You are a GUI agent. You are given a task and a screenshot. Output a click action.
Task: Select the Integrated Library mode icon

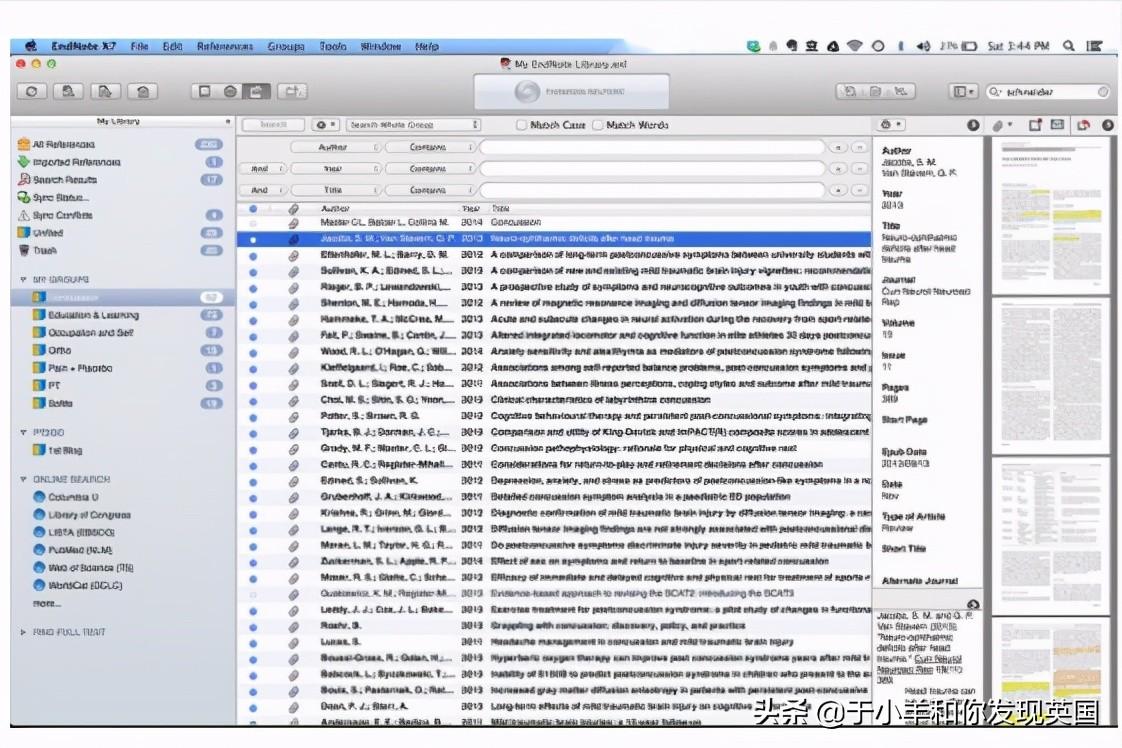[x=256, y=92]
